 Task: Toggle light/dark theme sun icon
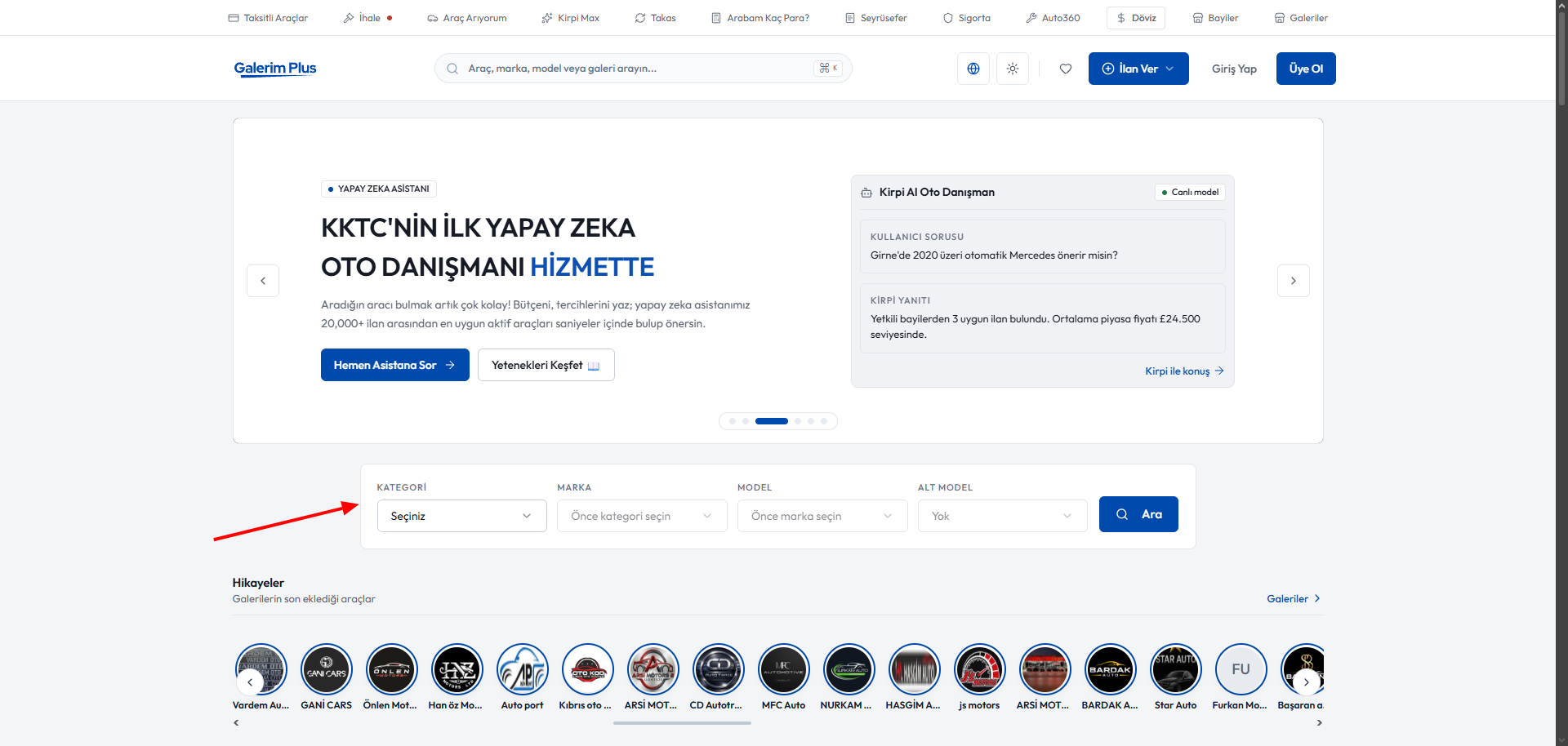(x=1013, y=69)
